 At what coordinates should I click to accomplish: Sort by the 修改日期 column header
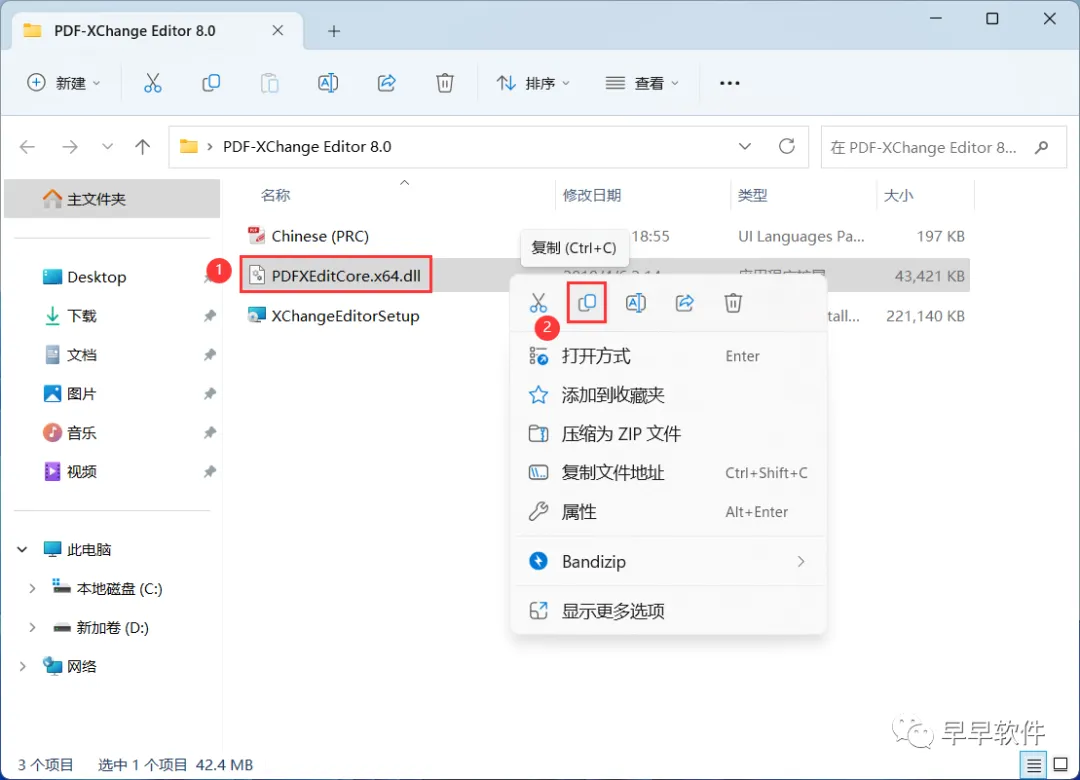[x=592, y=196]
